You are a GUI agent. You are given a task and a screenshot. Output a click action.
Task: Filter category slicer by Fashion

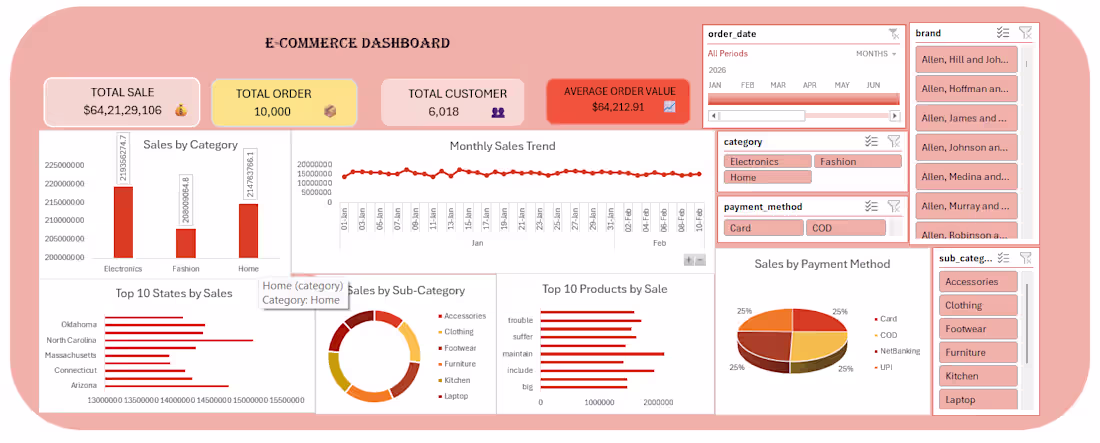click(857, 161)
